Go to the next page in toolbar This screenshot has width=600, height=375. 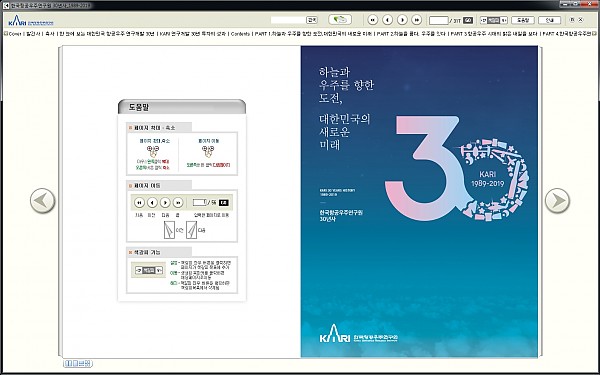coord(402,20)
